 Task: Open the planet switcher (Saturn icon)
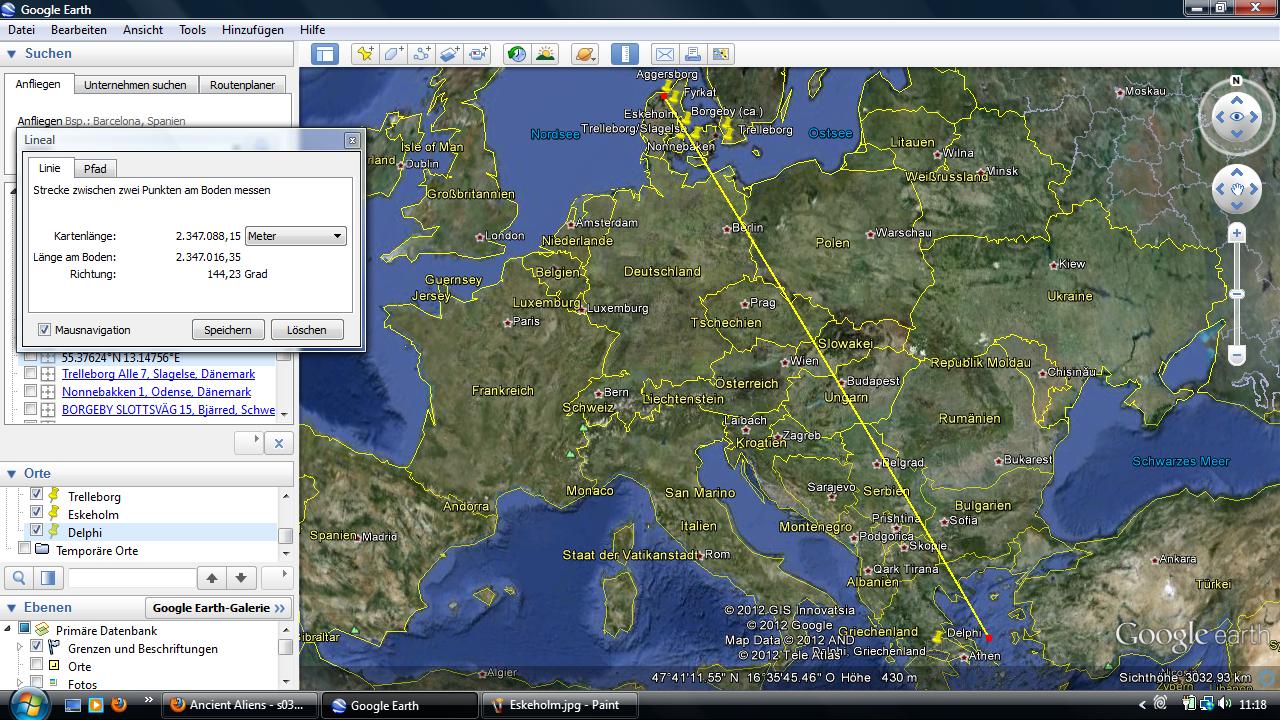pos(585,54)
